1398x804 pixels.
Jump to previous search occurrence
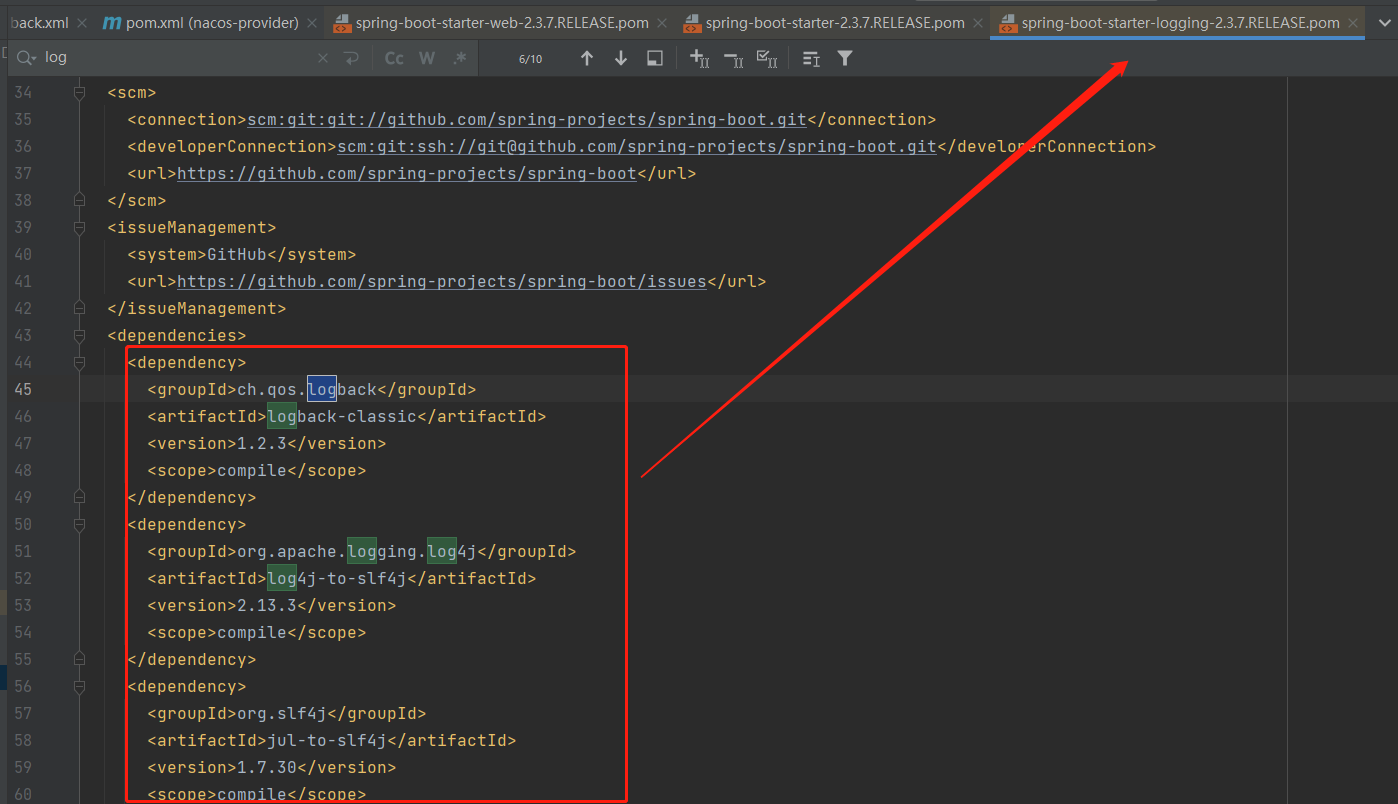(587, 59)
